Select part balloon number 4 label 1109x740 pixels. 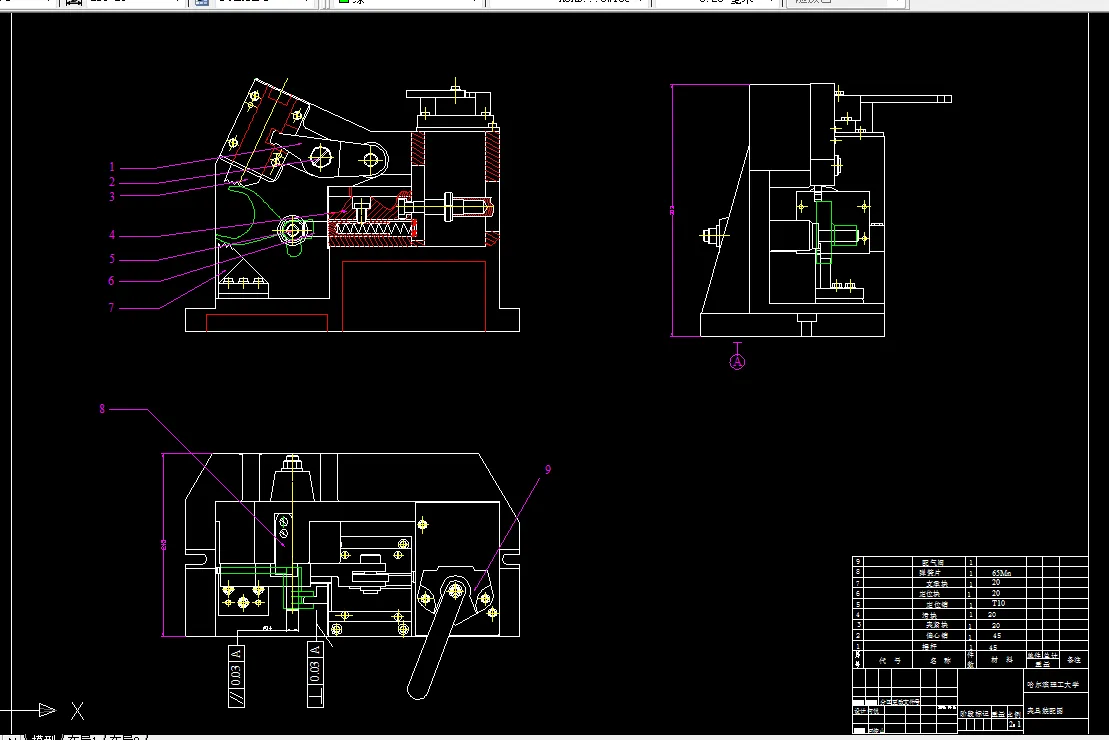coord(112,235)
